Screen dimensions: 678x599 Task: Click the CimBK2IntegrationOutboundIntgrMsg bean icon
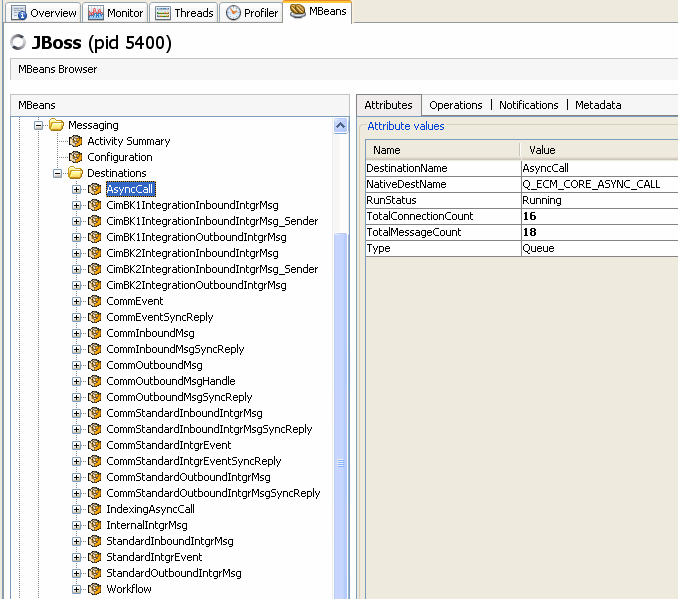tap(95, 285)
